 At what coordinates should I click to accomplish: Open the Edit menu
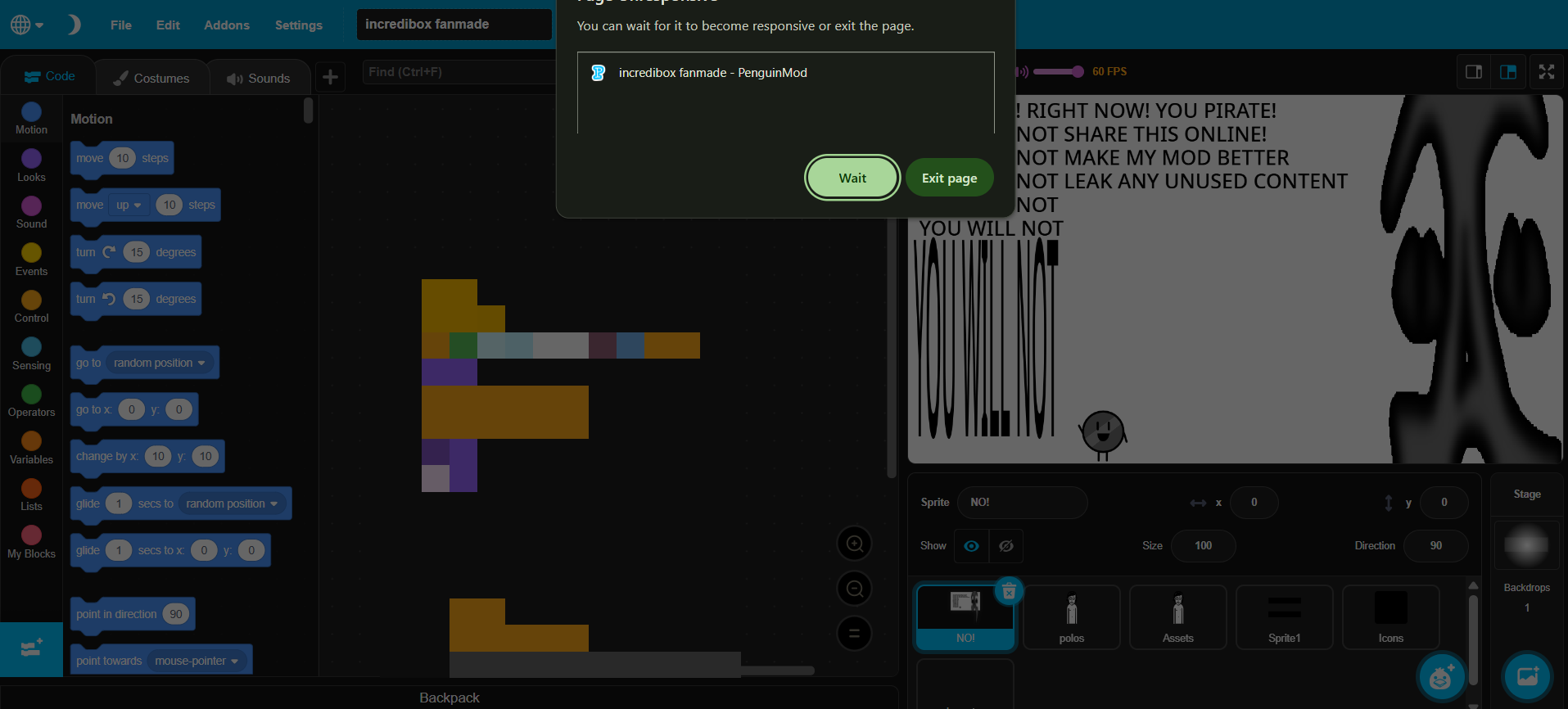[168, 25]
